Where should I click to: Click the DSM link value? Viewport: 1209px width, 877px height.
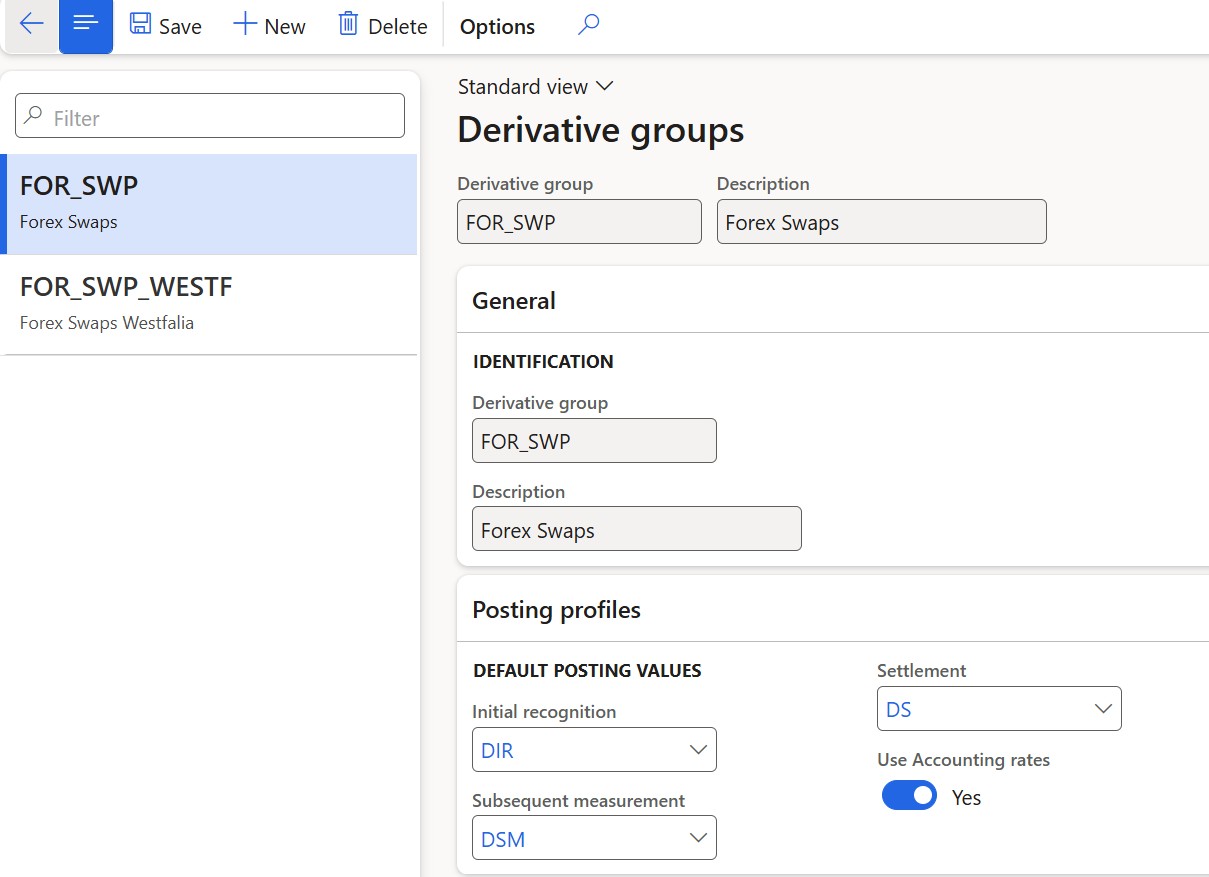pyautogui.click(x=503, y=839)
